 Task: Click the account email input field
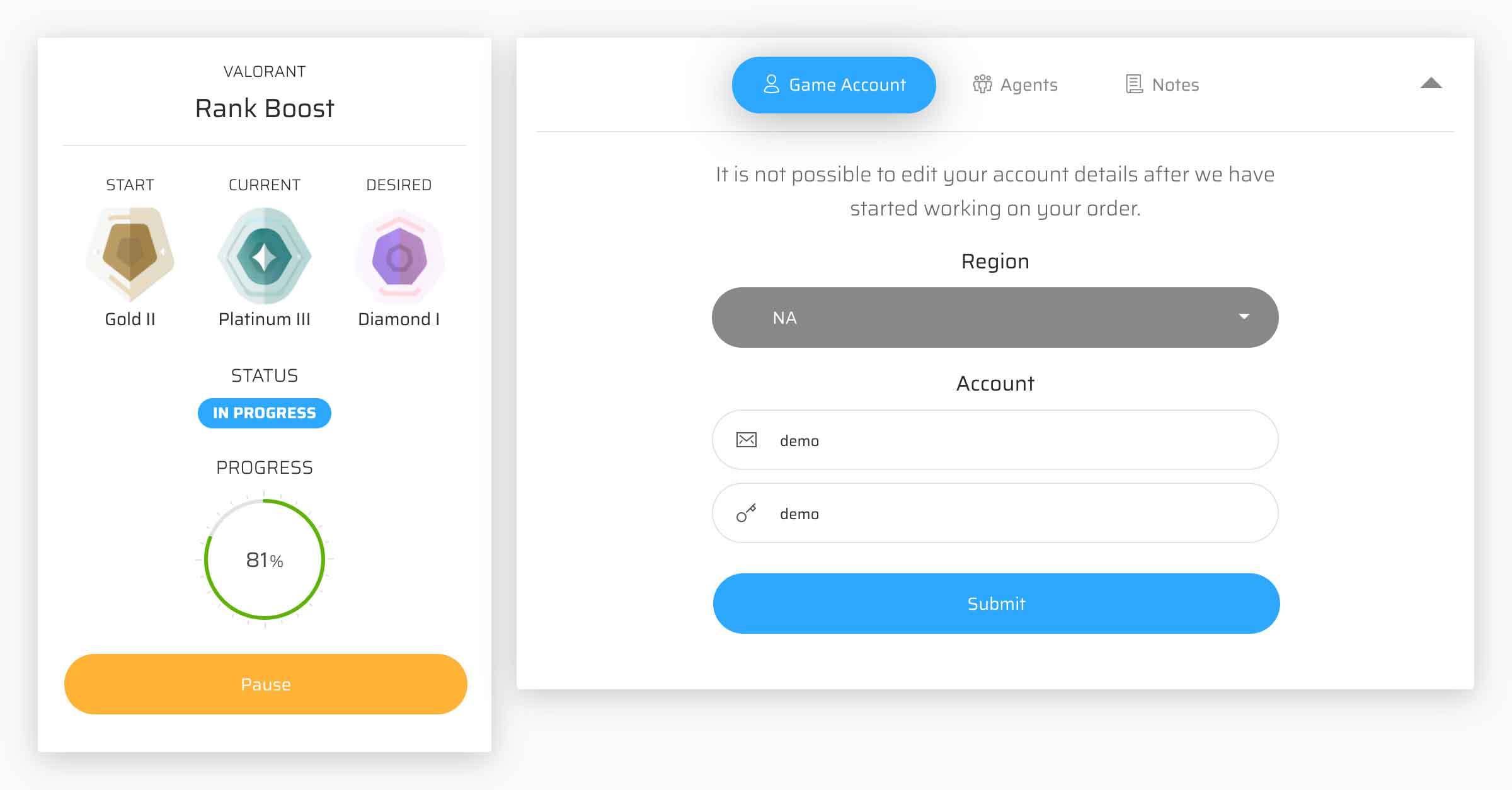coord(997,440)
